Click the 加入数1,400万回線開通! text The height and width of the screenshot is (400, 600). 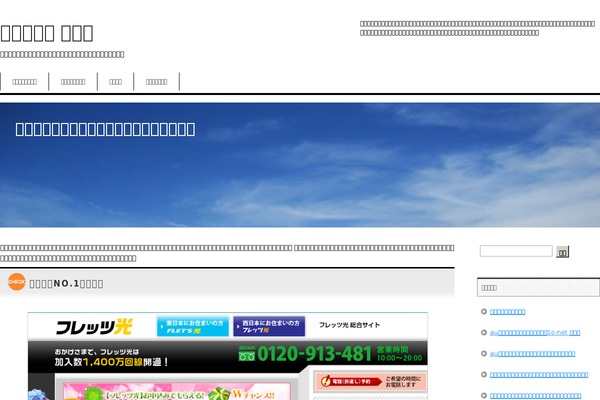(111, 362)
